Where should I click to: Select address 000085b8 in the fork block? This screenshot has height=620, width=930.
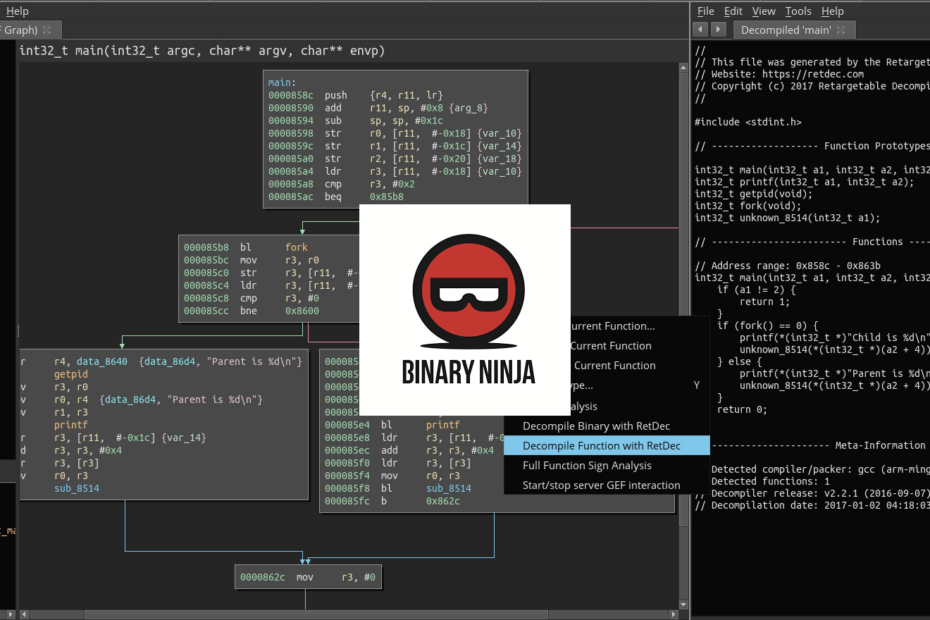coord(206,247)
